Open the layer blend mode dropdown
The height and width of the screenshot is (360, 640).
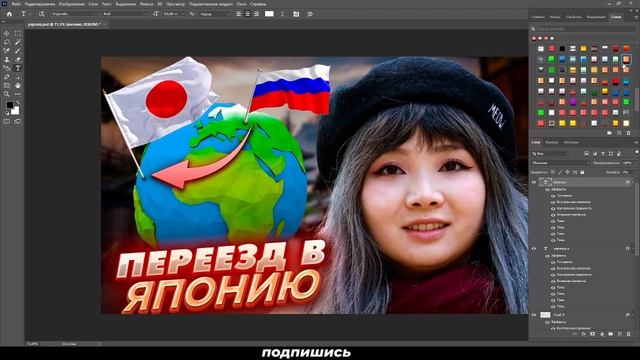[560, 163]
